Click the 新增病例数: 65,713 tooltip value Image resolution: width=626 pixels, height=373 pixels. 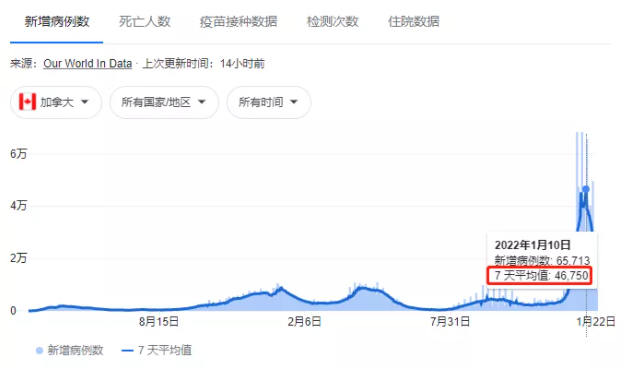(x=542, y=261)
